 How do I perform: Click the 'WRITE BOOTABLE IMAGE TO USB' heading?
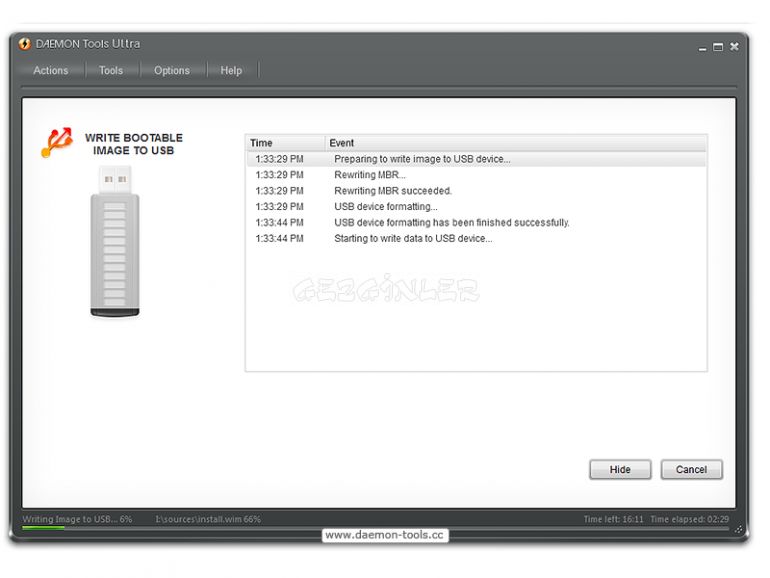[134, 144]
